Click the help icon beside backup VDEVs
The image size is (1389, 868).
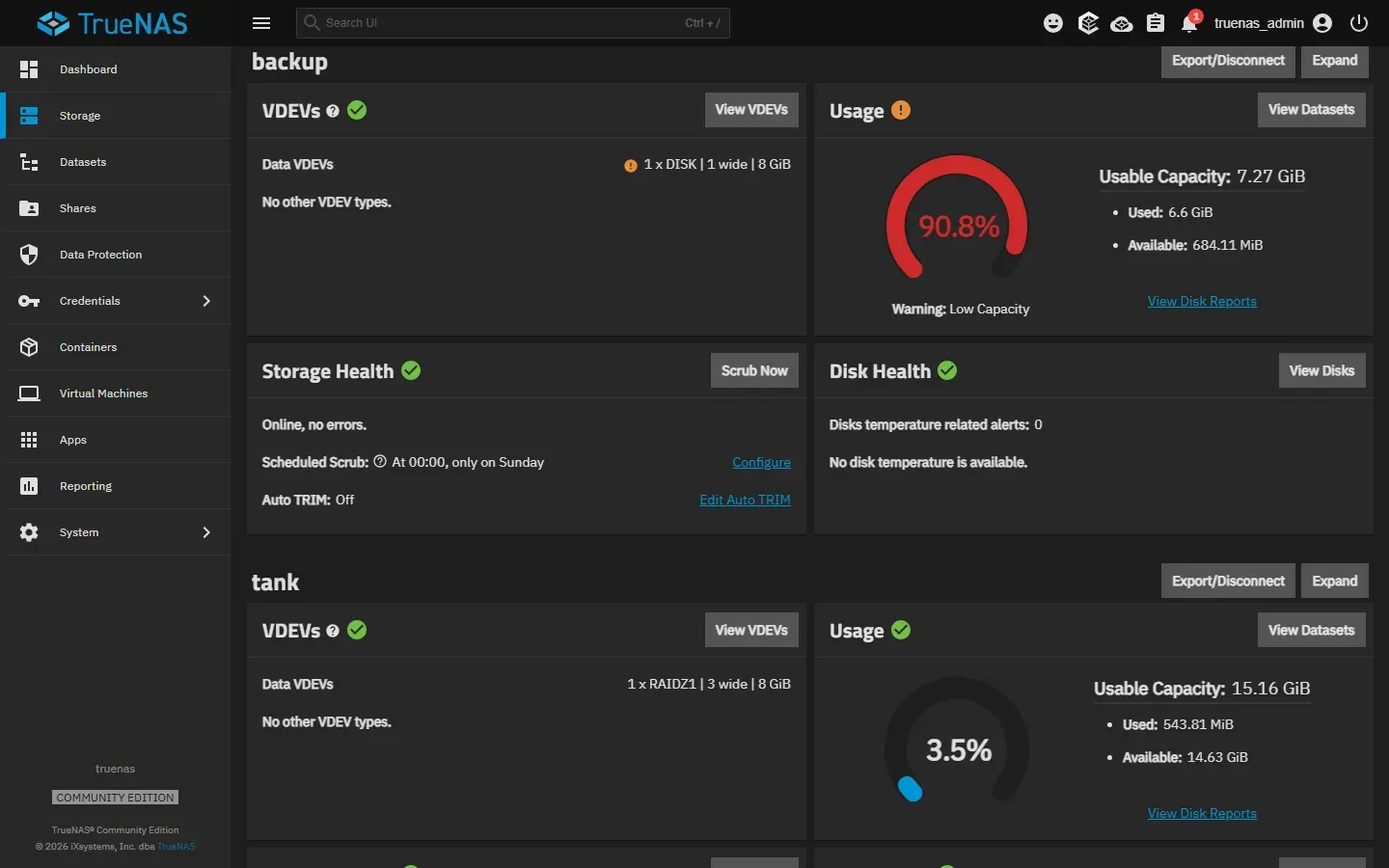333,111
